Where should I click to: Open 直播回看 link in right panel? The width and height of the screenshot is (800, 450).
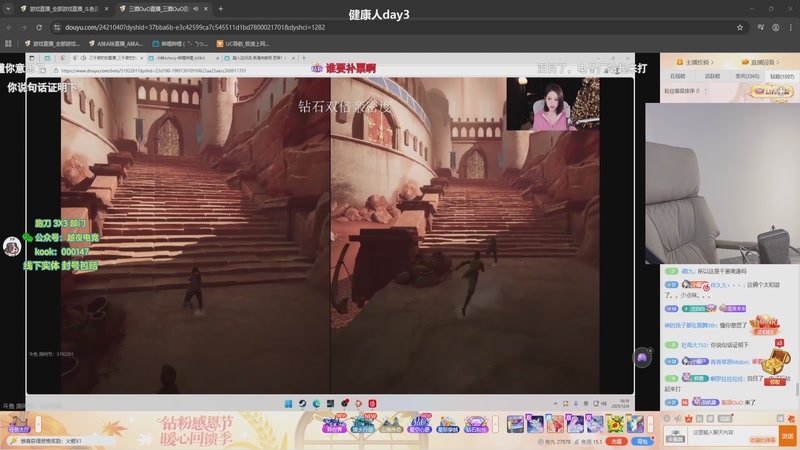click(760, 62)
